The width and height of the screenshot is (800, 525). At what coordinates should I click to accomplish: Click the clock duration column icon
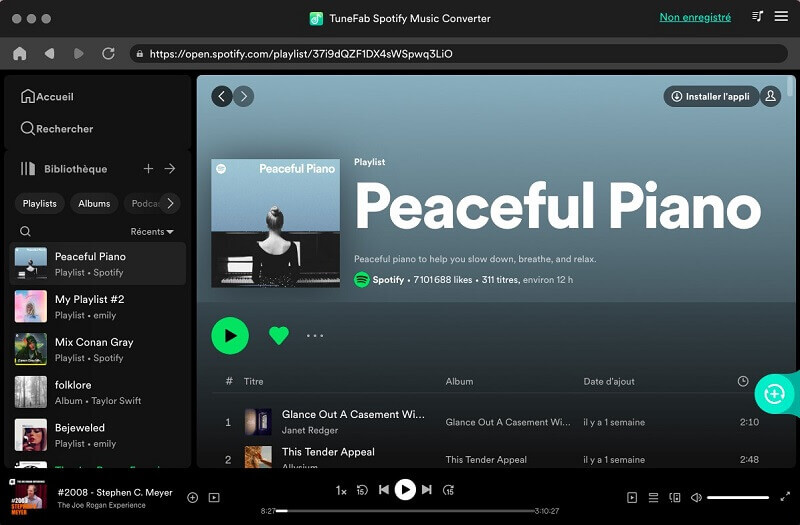(743, 381)
